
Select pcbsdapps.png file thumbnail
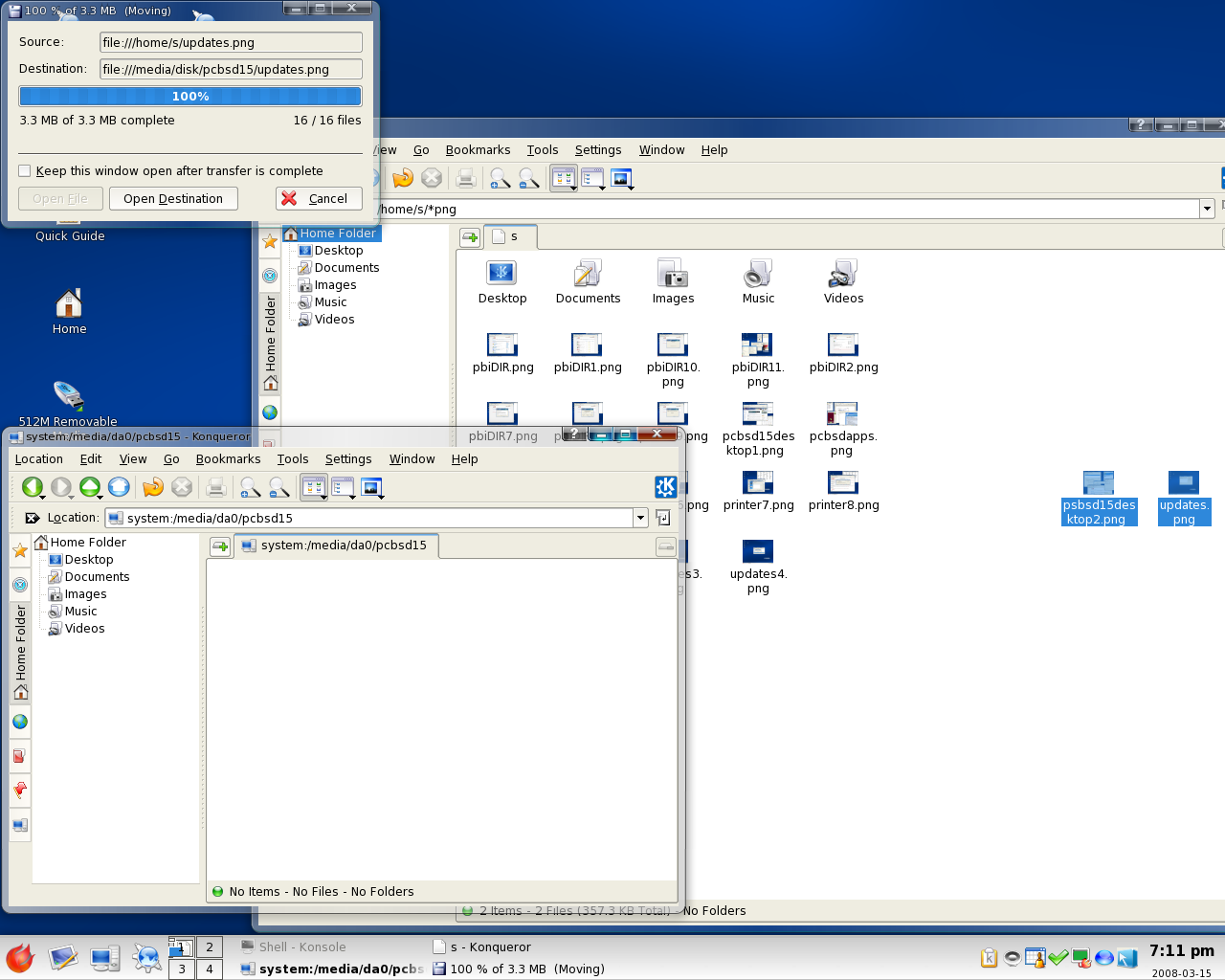pyautogui.click(x=842, y=430)
